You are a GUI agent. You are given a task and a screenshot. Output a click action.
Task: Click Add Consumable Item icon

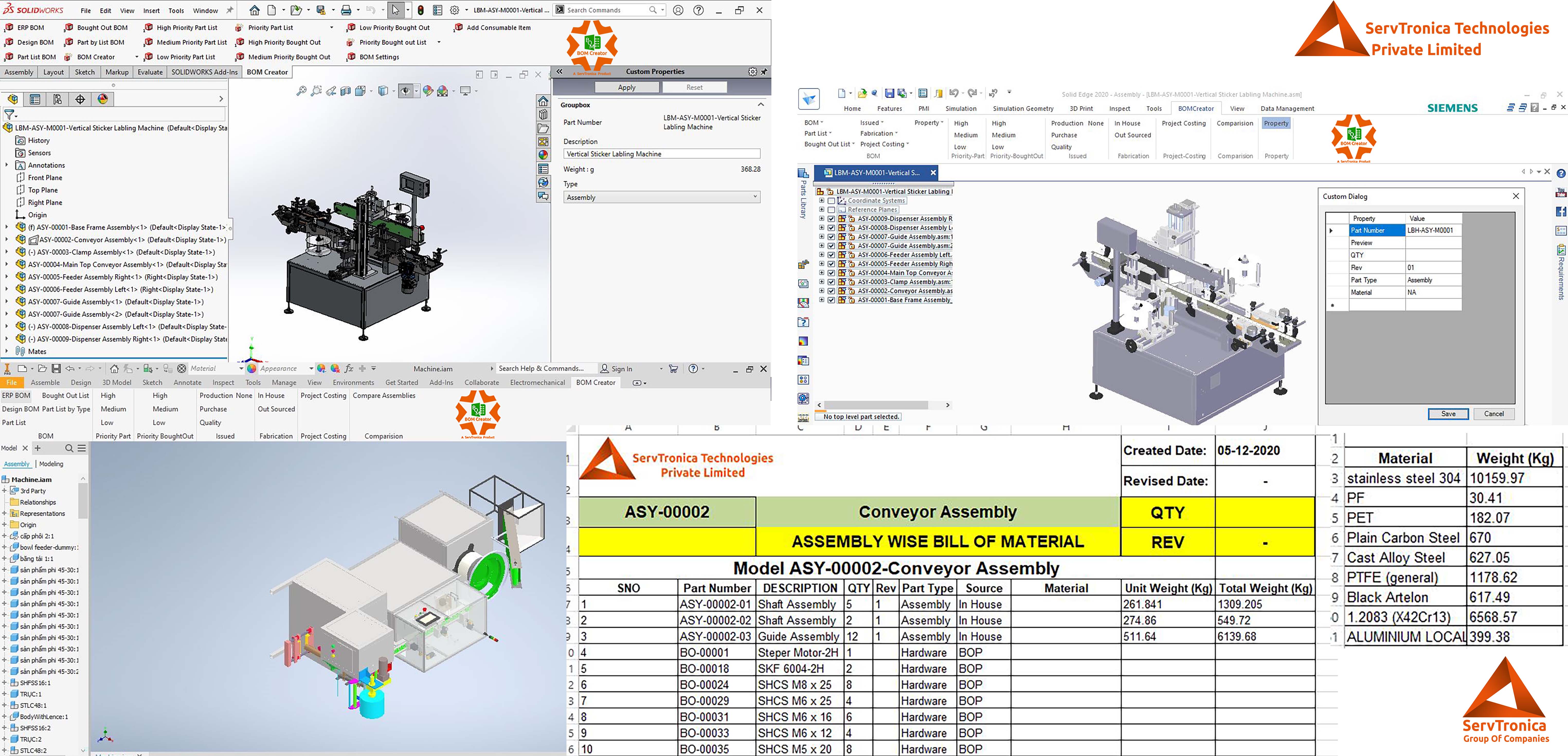pos(458,27)
